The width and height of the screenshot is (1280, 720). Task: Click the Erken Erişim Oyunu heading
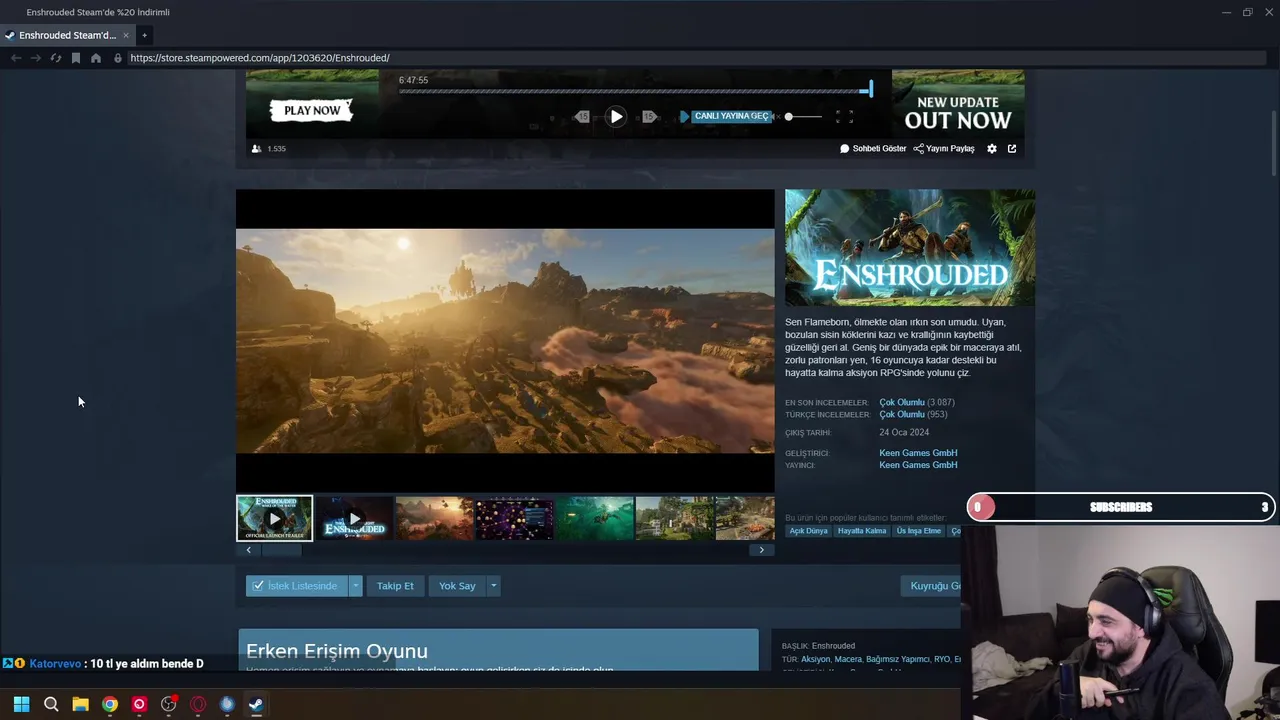(x=337, y=651)
